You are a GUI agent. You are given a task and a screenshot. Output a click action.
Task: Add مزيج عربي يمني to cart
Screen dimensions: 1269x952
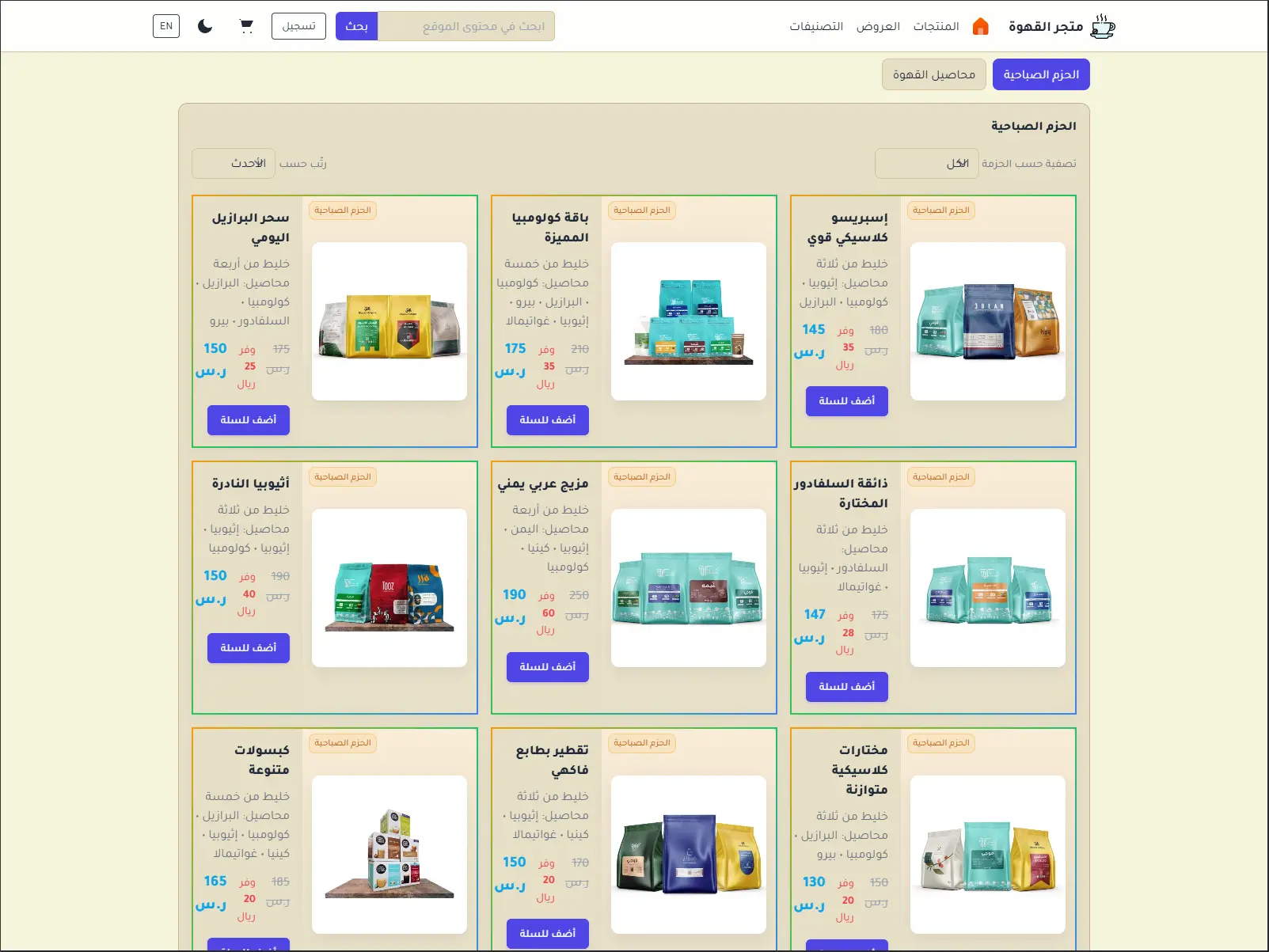(x=547, y=667)
